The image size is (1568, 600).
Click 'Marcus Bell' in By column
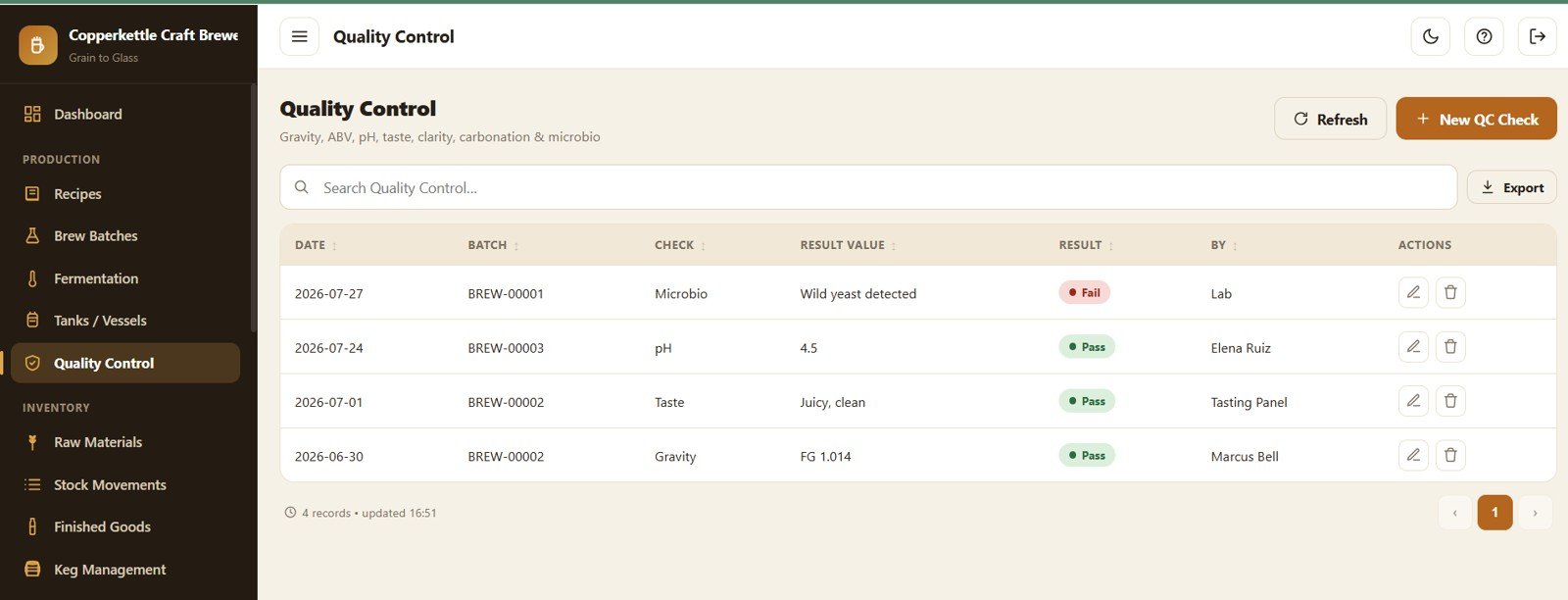(1245, 456)
